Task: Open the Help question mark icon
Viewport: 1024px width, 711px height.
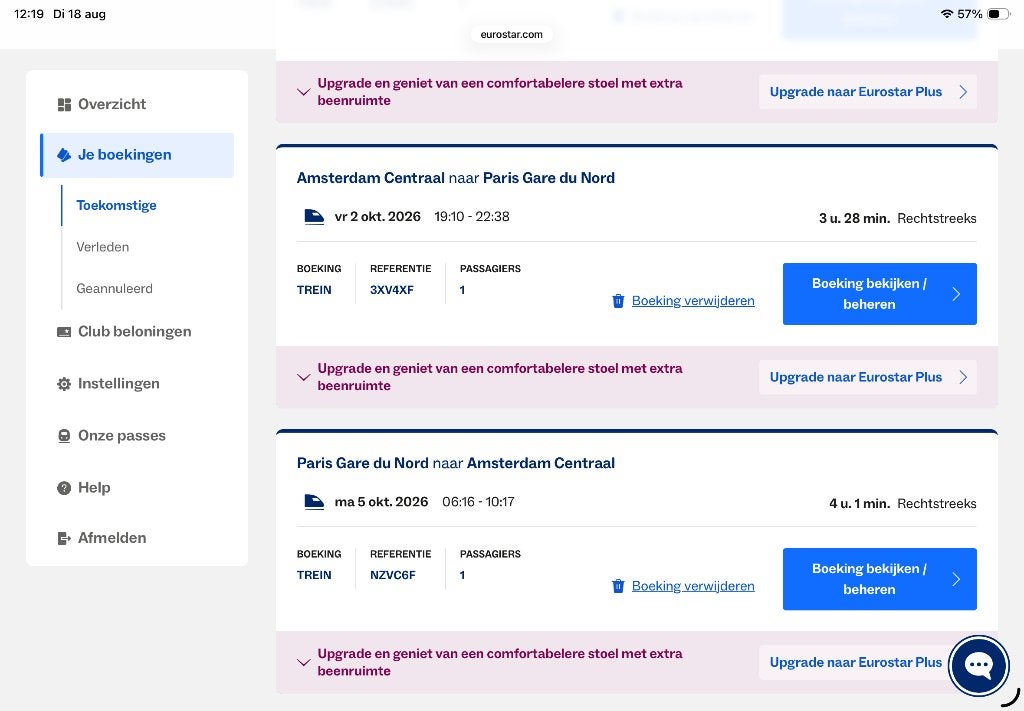Action: [x=64, y=488]
